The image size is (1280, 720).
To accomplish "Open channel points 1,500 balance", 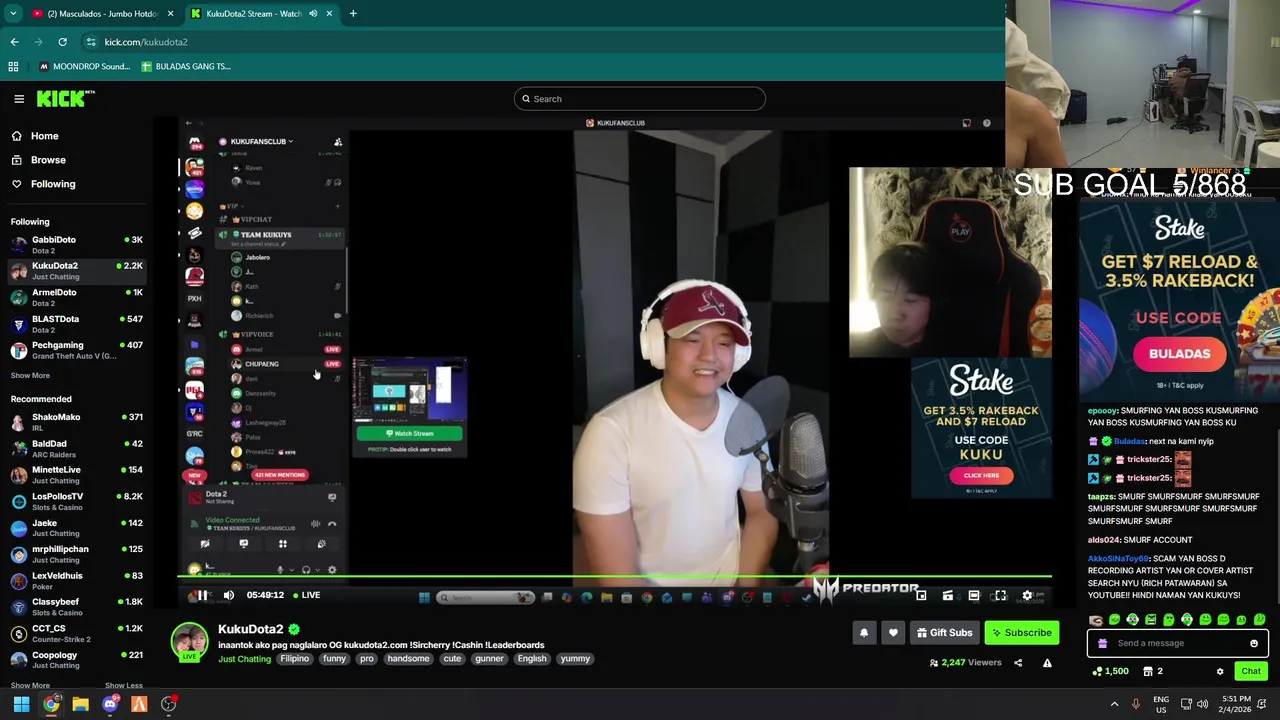I will pyautogui.click(x=1110, y=671).
